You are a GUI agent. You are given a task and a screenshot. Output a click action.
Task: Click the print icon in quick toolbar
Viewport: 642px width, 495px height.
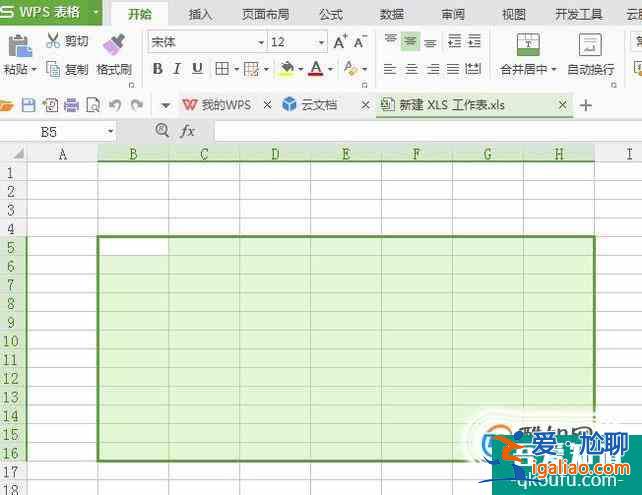click(71, 106)
